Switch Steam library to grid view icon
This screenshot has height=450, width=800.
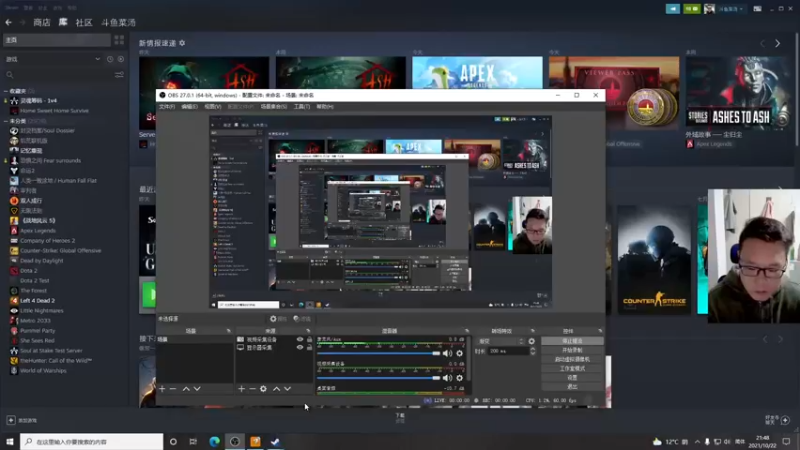click(119, 40)
